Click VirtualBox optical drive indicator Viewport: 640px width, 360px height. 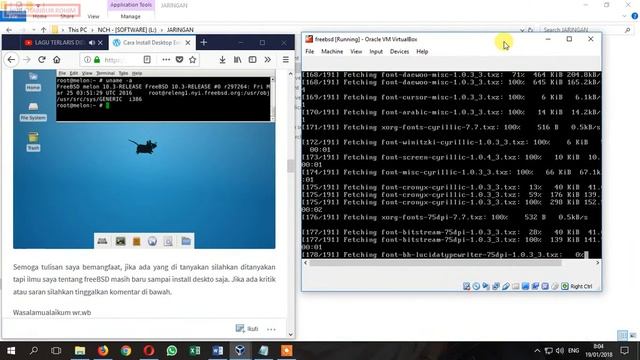pyautogui.click(x=476, y=286)
